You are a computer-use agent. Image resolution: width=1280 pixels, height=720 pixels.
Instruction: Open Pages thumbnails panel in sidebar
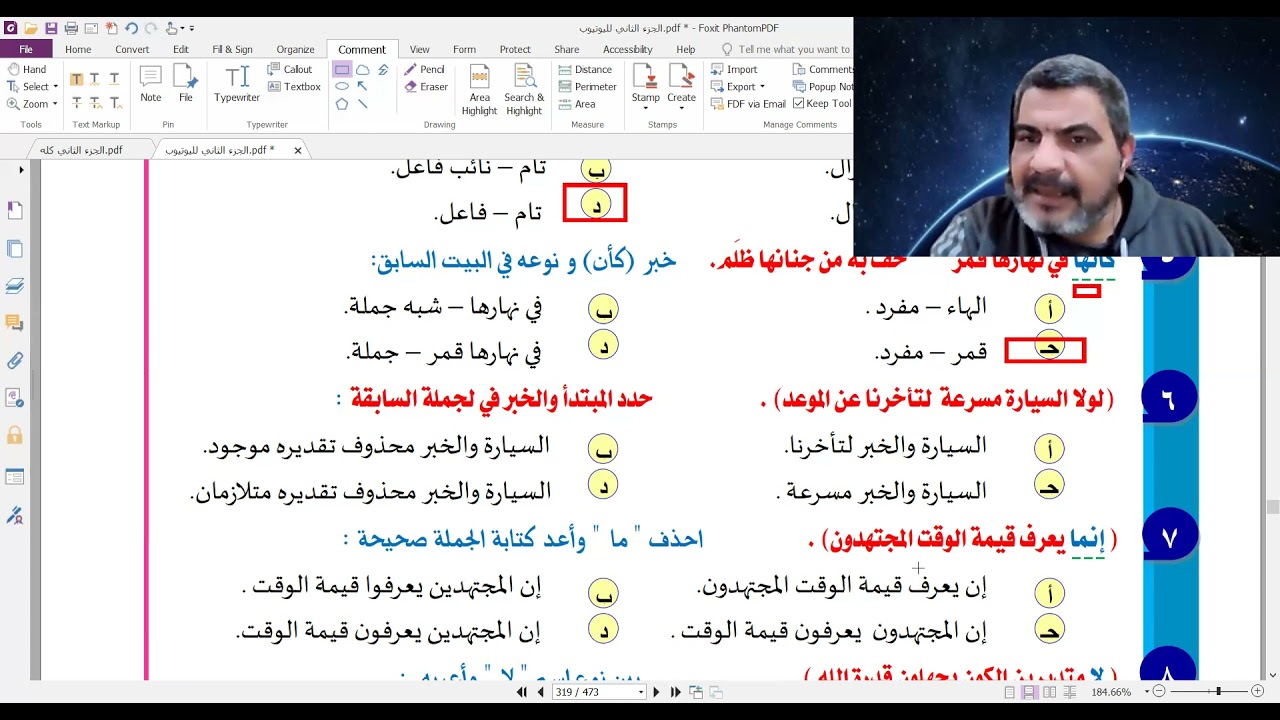(x=15, y=249)
